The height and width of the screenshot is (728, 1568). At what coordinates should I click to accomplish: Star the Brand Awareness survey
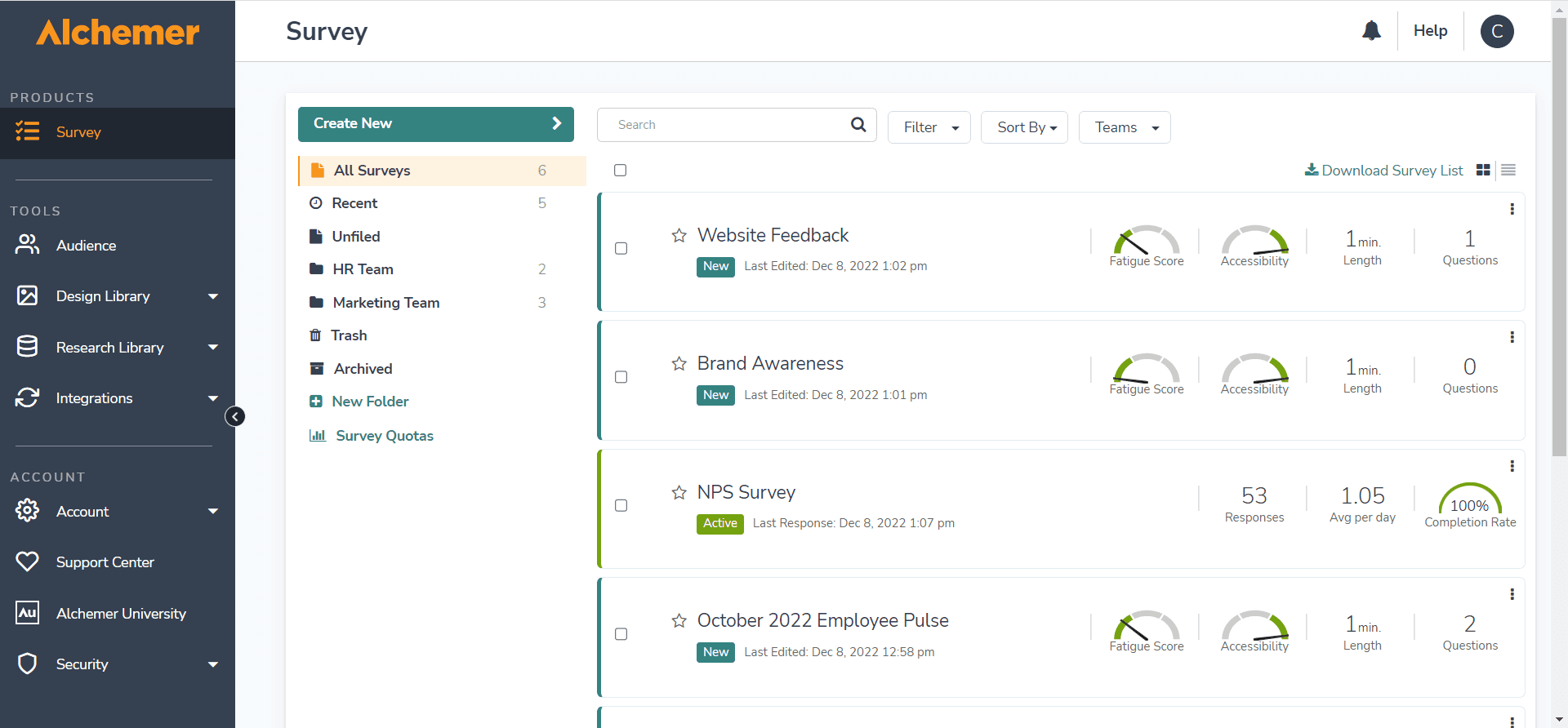679,364
